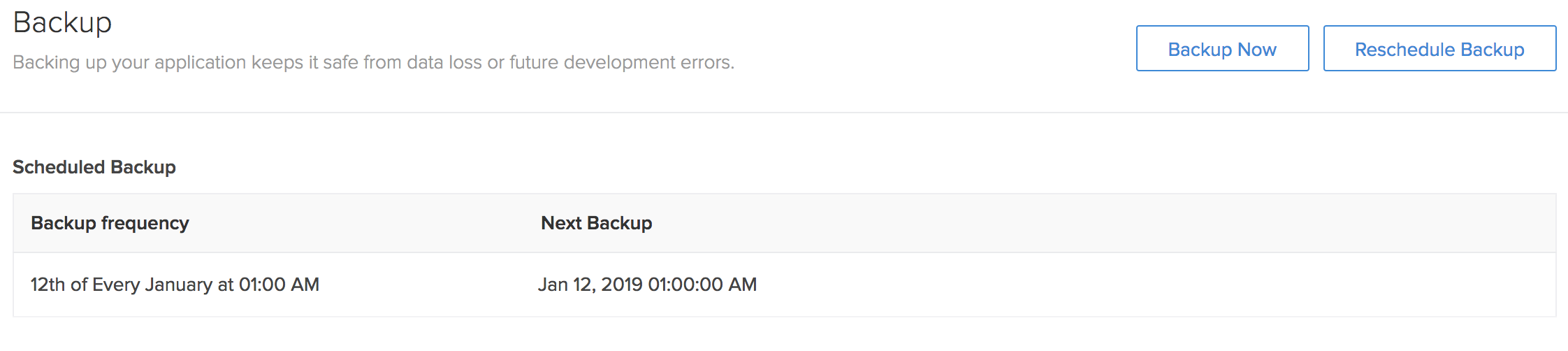The width and height of the screenshot is (1568, 351).
Task: Open the Reschedule Backup dialog
Action: coord(1439,48)
